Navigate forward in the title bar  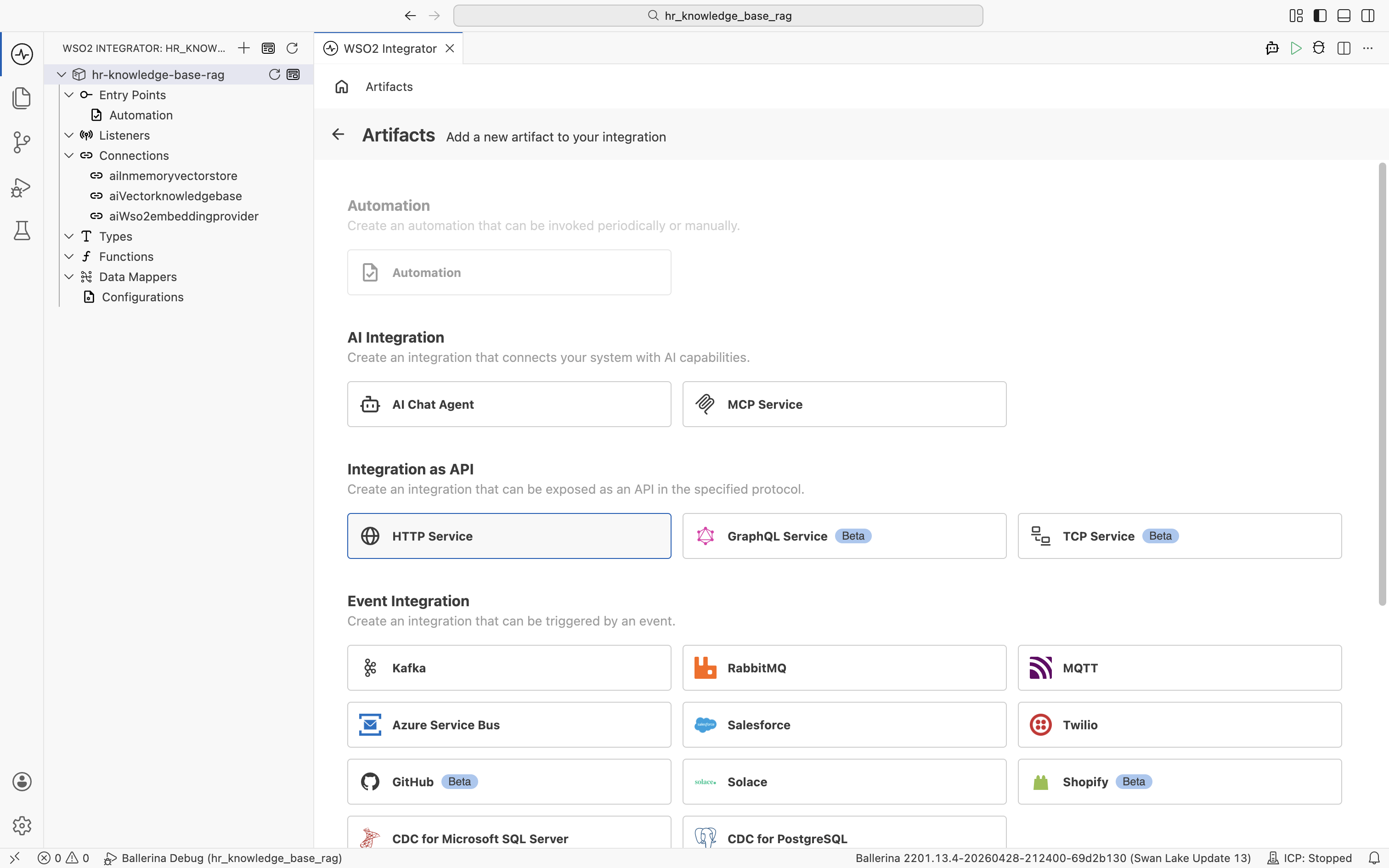click(435, 16)
